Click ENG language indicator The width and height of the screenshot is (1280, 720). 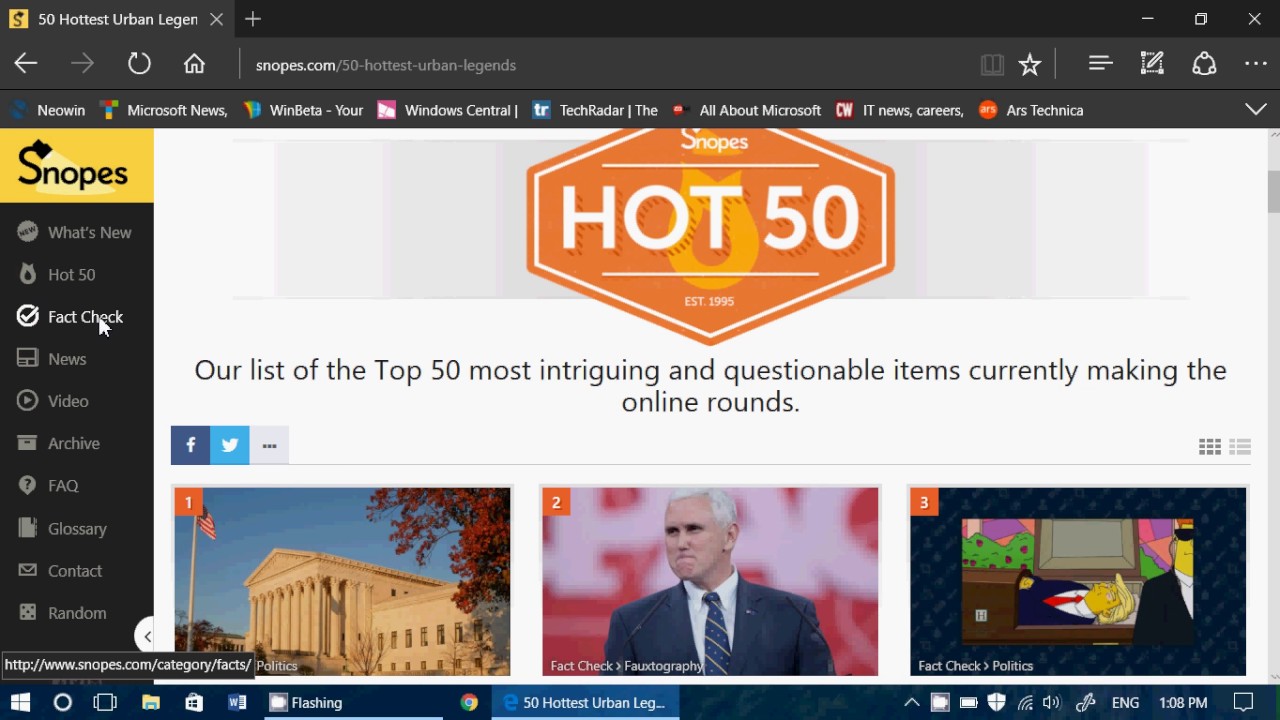(x=1126, y=703)
